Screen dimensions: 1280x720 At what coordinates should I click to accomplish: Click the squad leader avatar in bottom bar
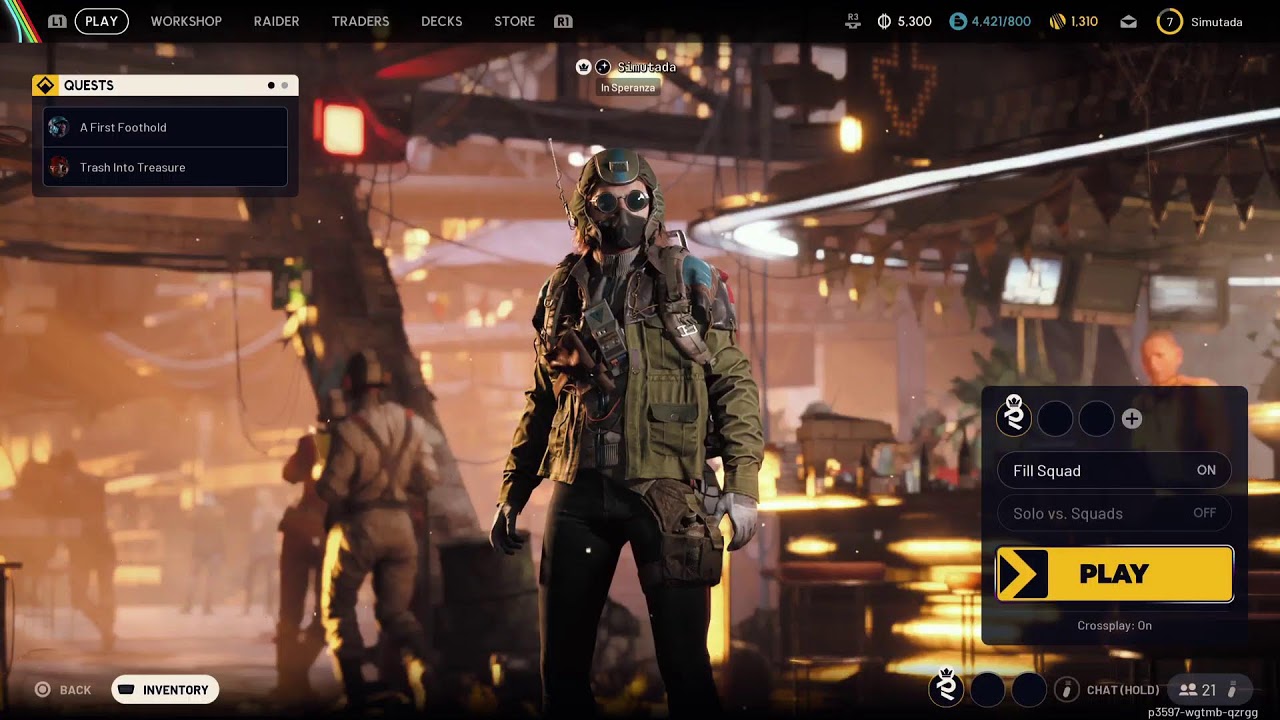pyautogui.click(x=946, y=688)
